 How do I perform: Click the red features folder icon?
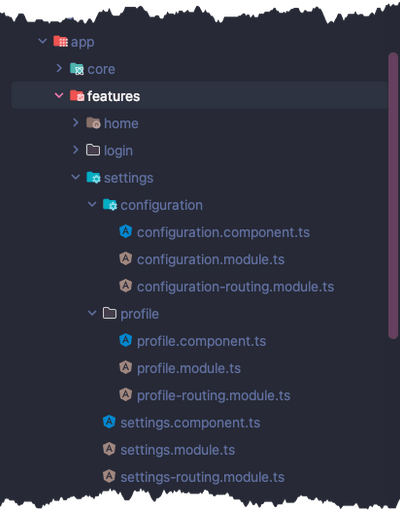point(77,96)
